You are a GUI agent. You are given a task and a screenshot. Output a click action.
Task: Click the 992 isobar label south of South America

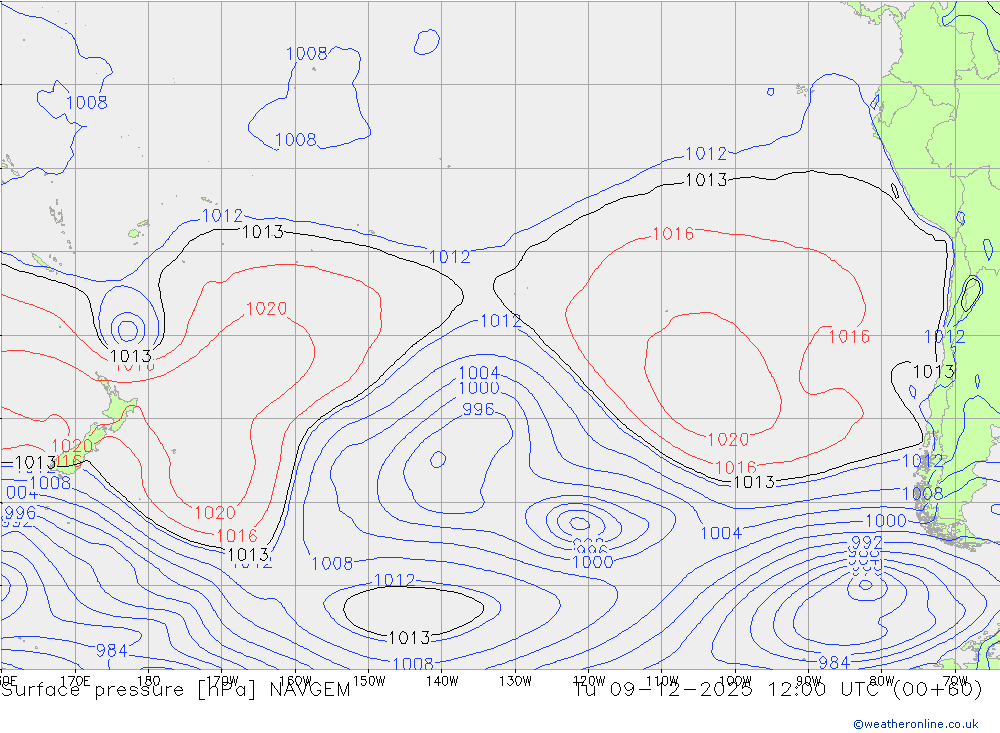(x=867, y=543)
